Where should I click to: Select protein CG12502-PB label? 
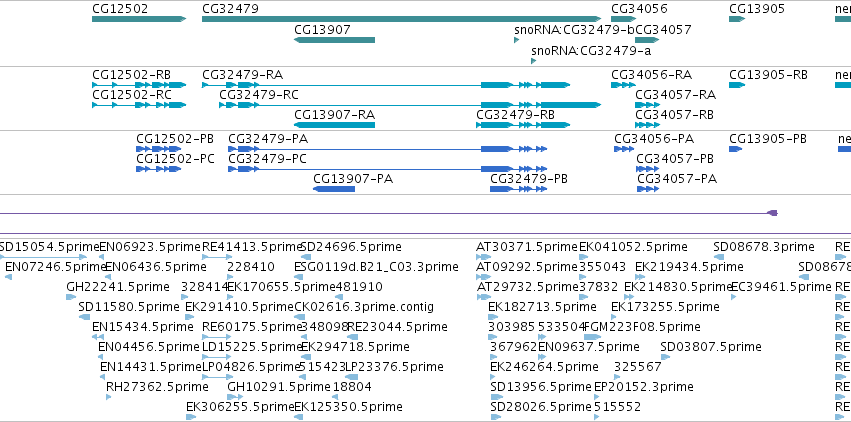[x=175, y=139]
